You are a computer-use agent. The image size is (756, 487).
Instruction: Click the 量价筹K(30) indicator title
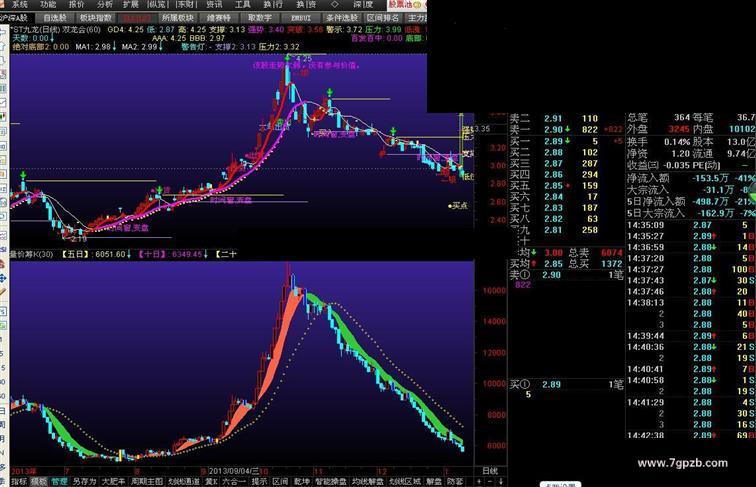(32, 254)
